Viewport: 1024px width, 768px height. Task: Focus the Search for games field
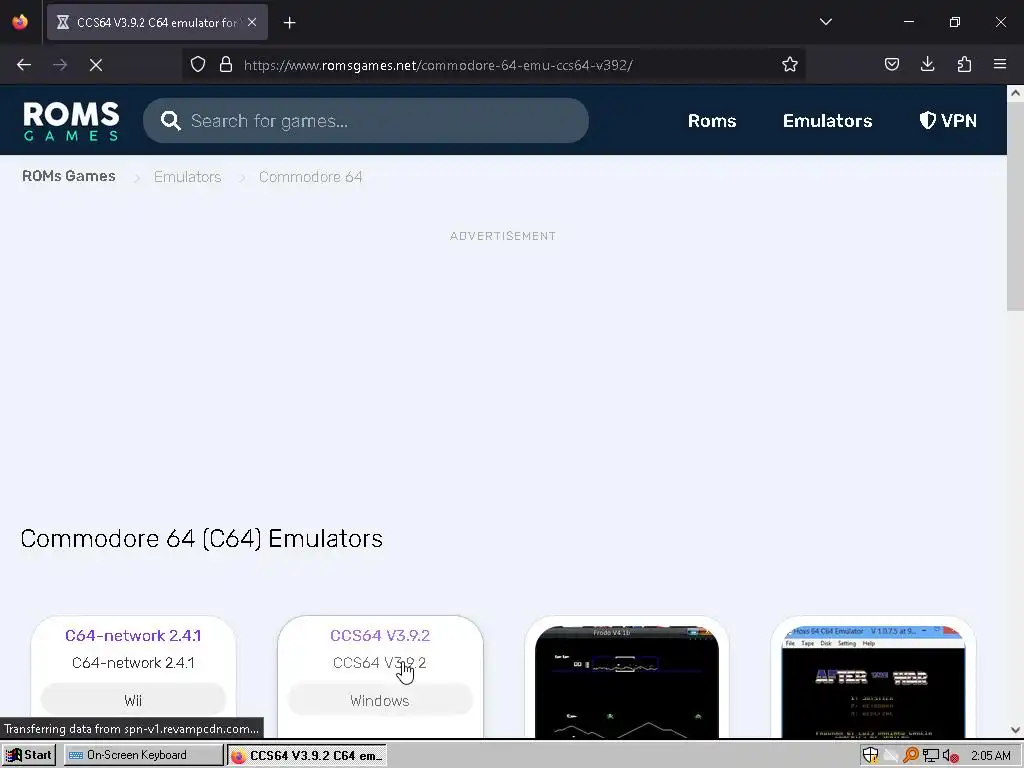(x=366, y=121)
